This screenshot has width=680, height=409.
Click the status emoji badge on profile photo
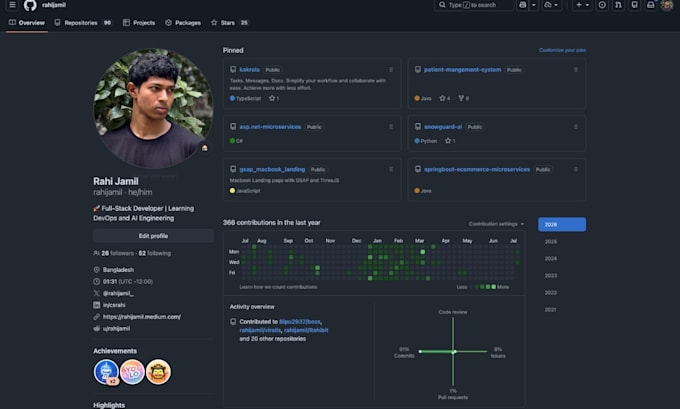204,148
